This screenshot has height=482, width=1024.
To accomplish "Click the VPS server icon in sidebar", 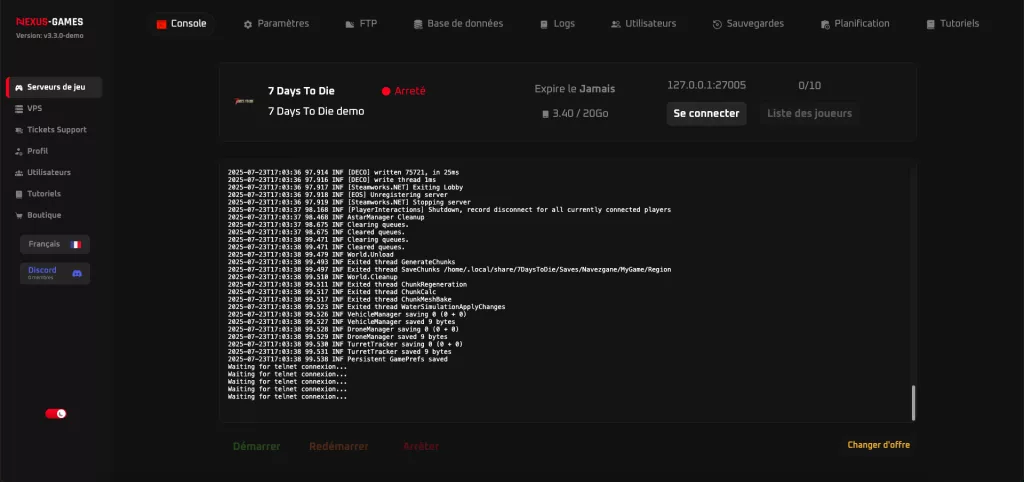I will pos(19,108).
